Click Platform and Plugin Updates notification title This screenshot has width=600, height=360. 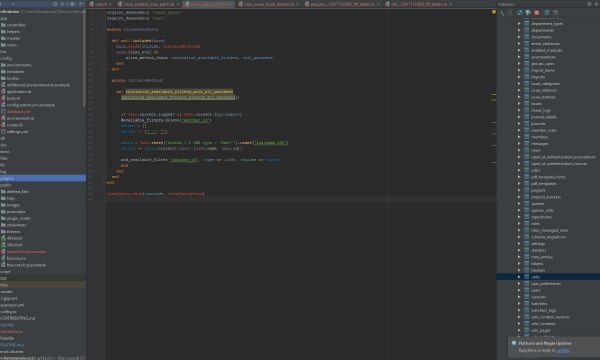pyautogui.click(x=545, y=343)
